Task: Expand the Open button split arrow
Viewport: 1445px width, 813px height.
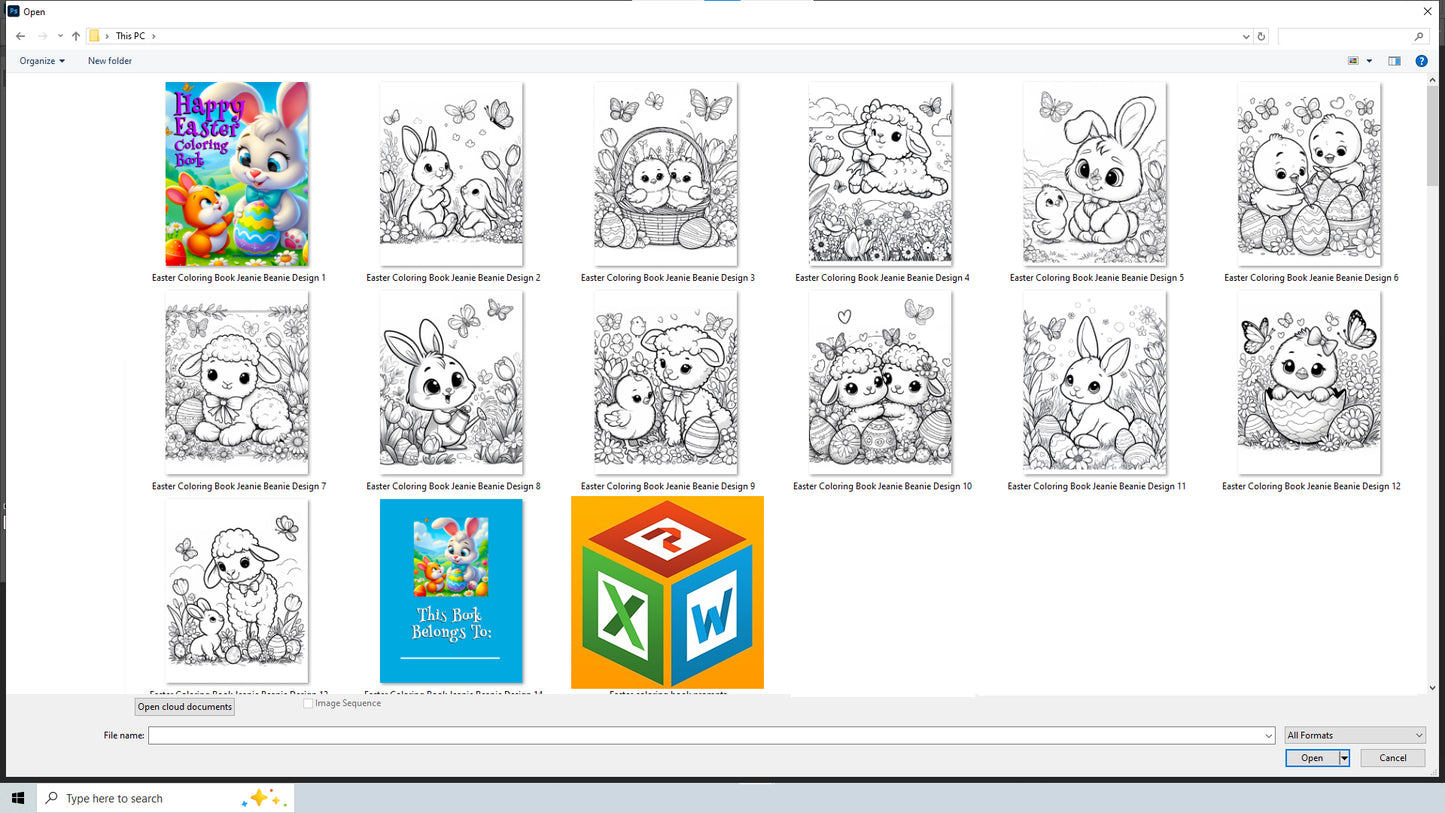Action: [x=1344, y=758]
